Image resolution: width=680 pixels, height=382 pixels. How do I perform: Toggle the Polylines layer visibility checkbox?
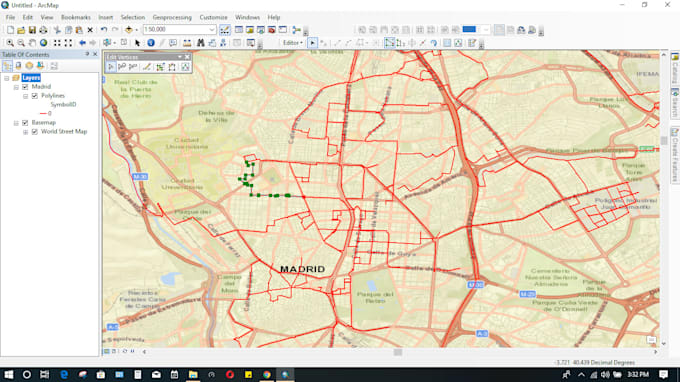pos(35,96)
